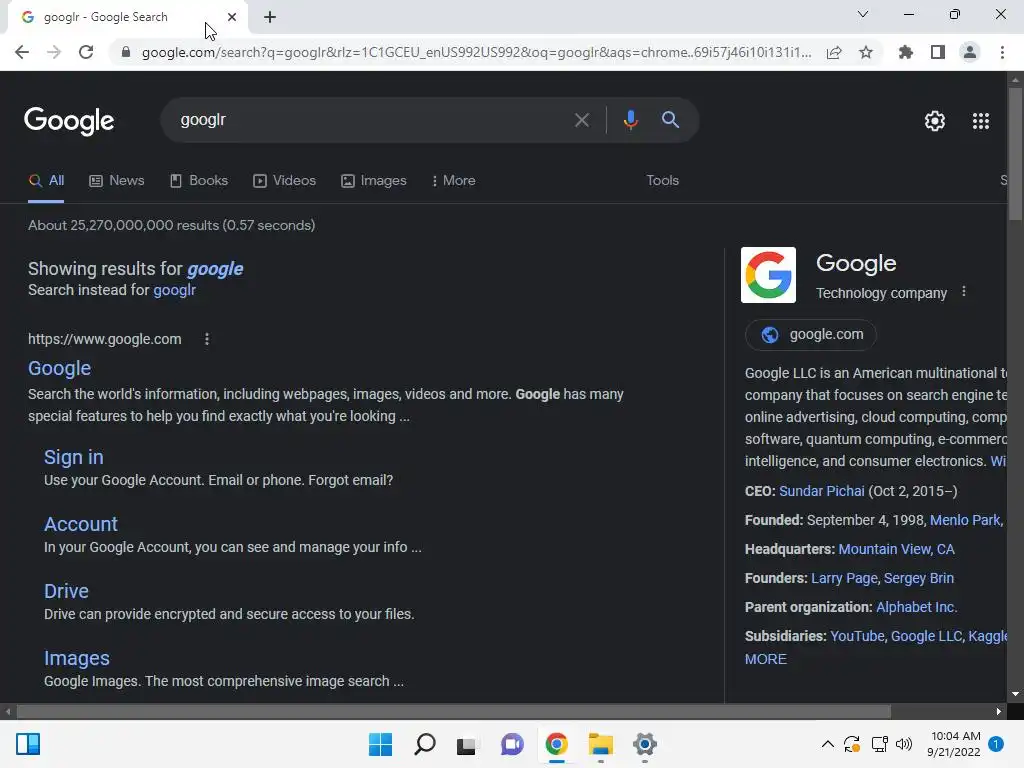Click the horizontal scrollbar right arrow
The height and width of the screenshot is (768, 1024).
click(x=999, y=711)
